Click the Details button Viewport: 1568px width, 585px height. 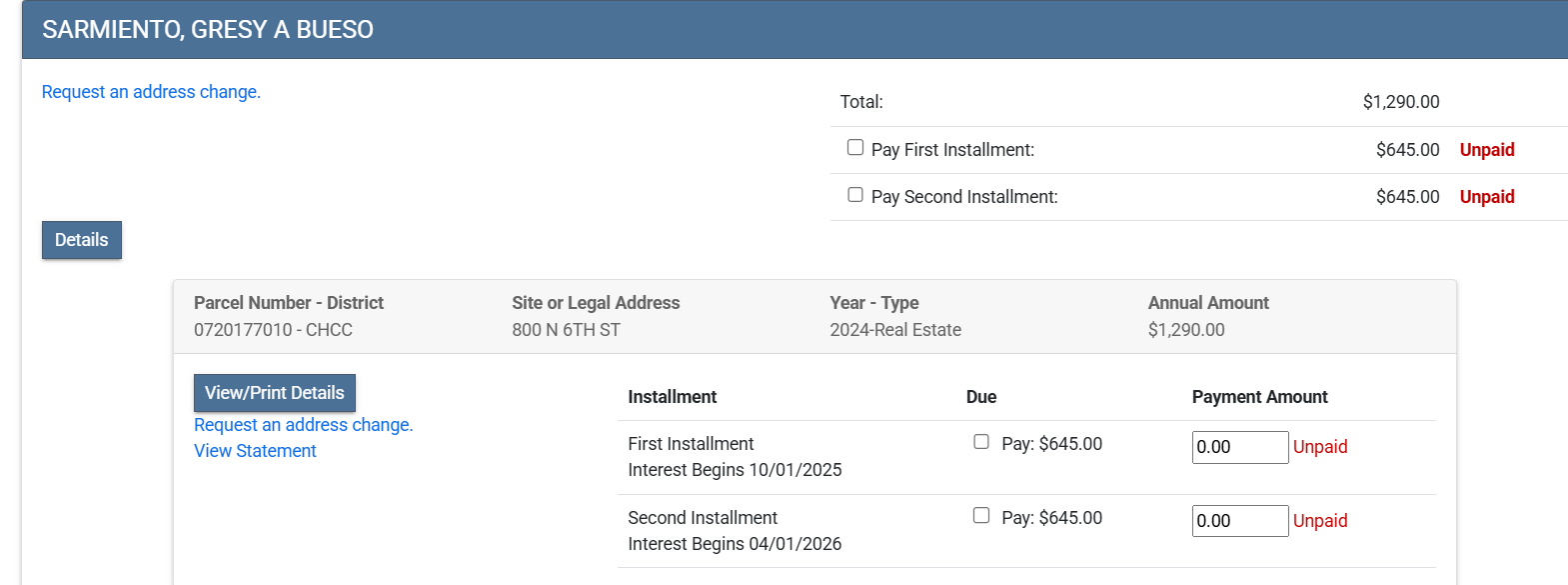[82, 240]
